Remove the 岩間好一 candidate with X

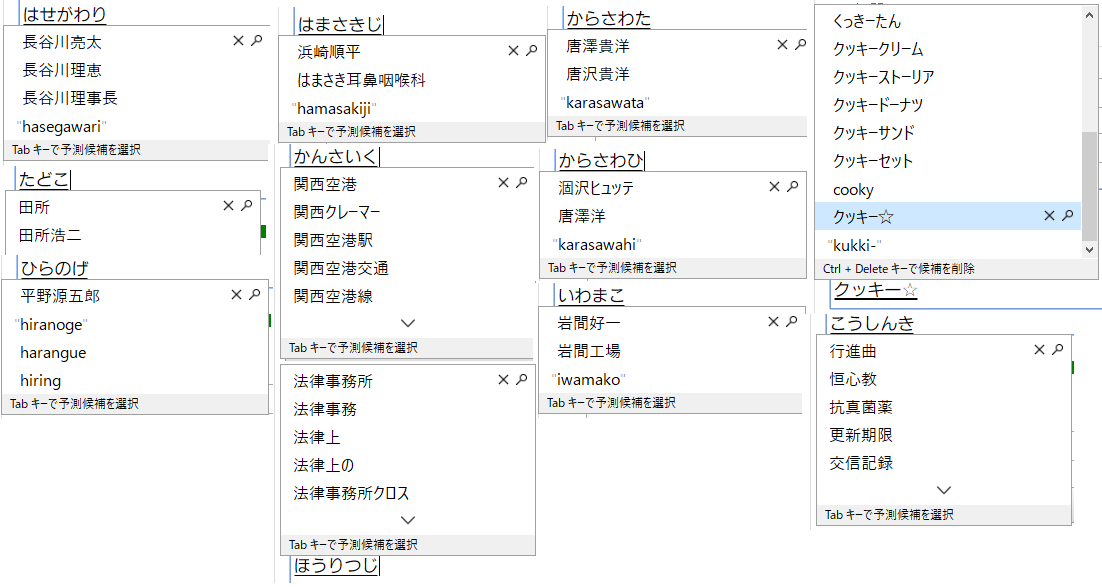(x=774, y=322)
